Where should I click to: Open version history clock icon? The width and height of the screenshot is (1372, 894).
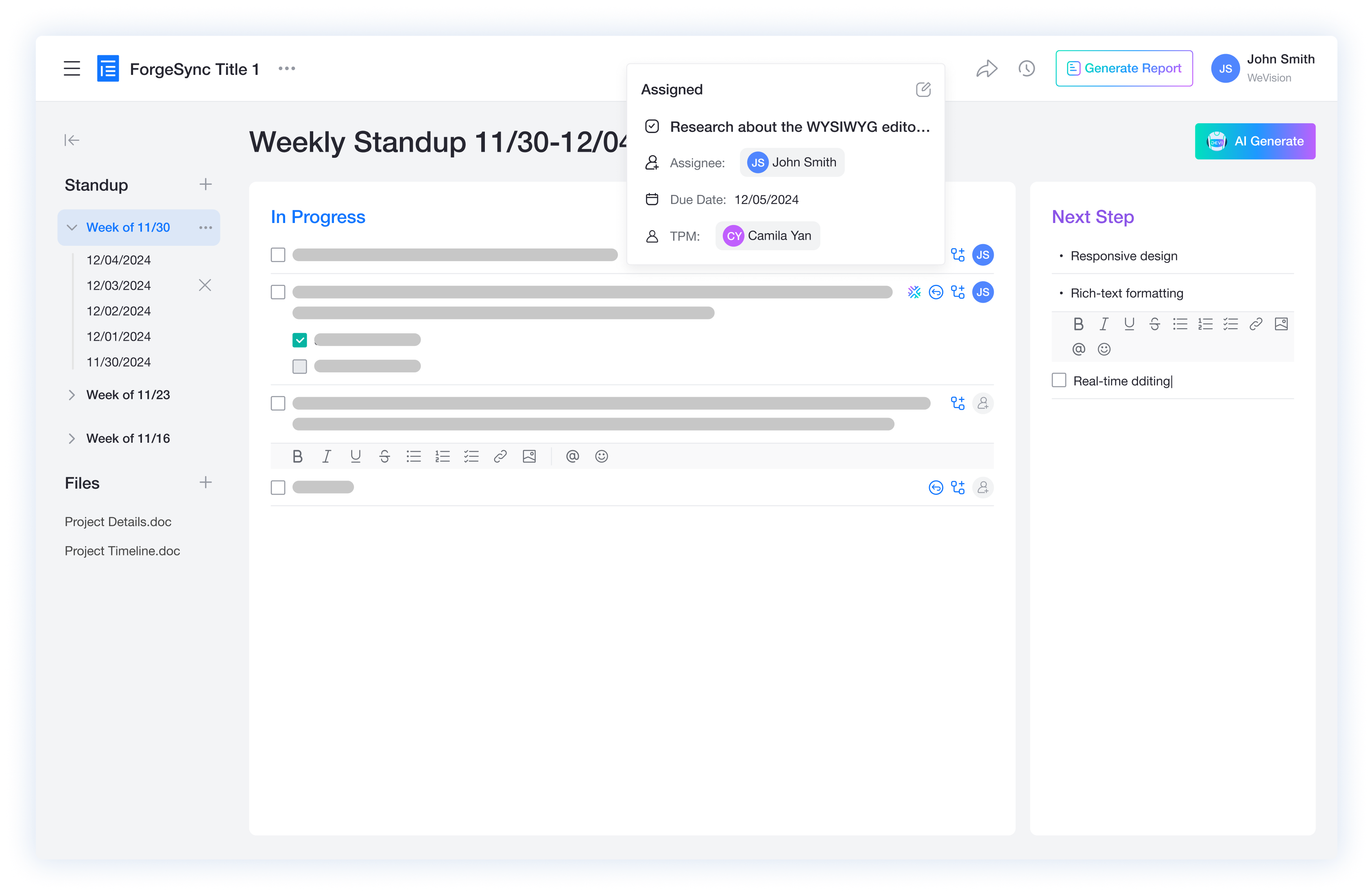pyautogui.click(x=1026, y=69)
